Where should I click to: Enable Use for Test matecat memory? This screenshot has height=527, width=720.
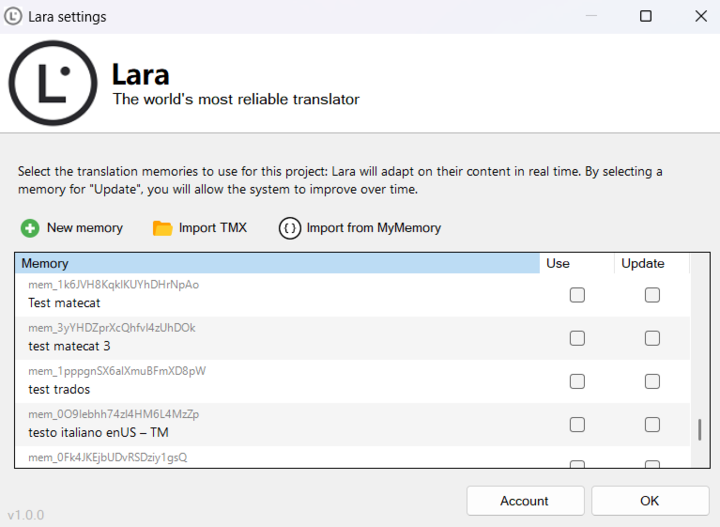577,295
